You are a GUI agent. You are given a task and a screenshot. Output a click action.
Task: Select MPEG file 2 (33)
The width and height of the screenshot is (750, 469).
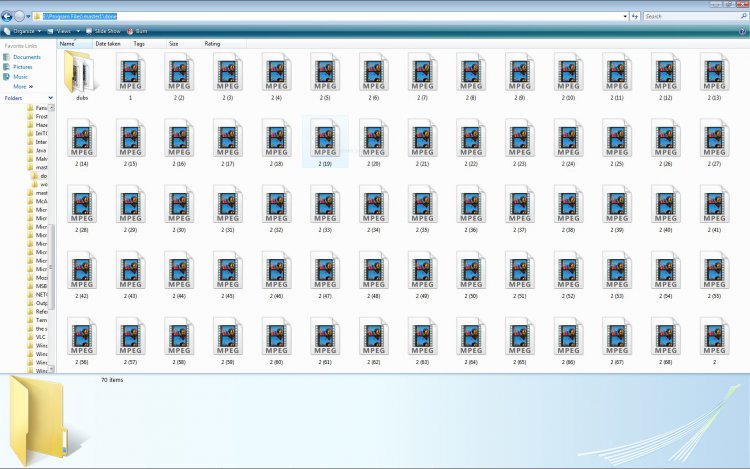[325, 204]
